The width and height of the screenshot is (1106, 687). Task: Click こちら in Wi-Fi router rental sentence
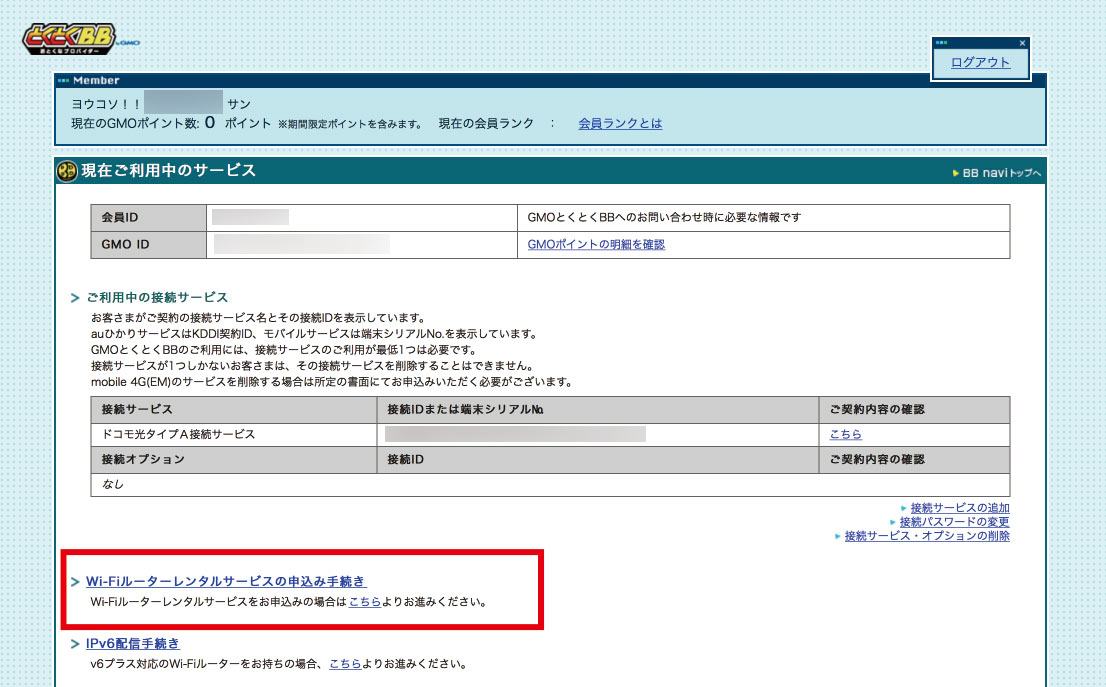365,602
